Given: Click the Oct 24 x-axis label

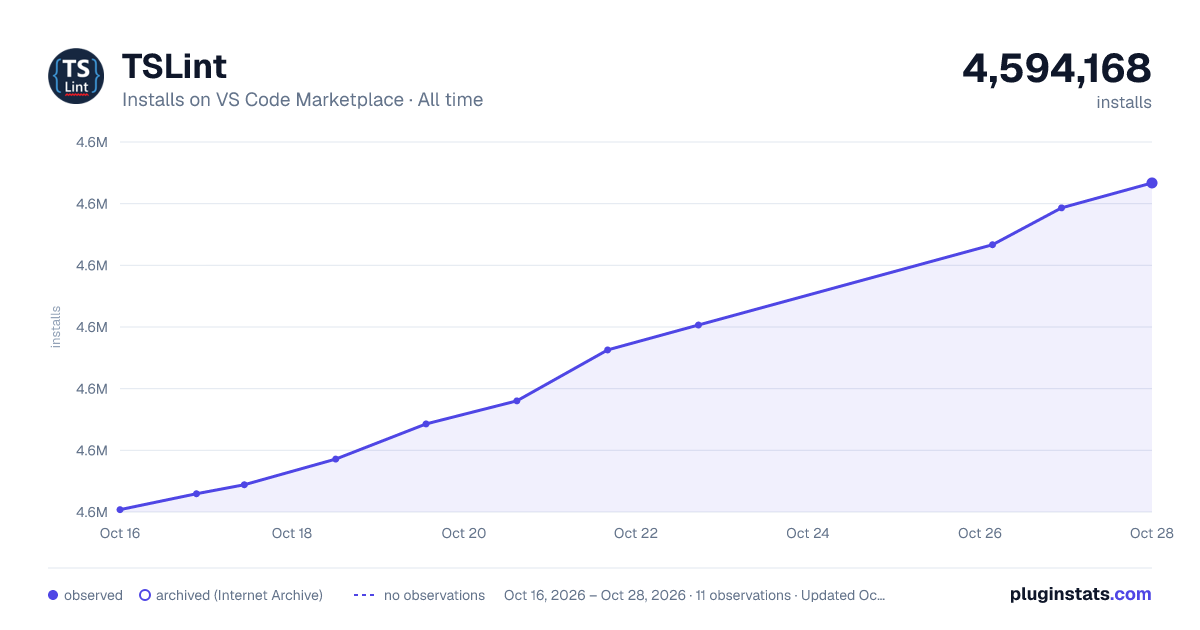Looking at the screenshot, I should pos(808,533).
